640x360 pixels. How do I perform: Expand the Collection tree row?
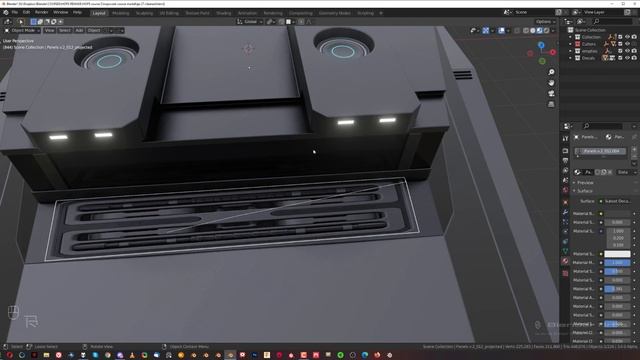click(571, 37)
